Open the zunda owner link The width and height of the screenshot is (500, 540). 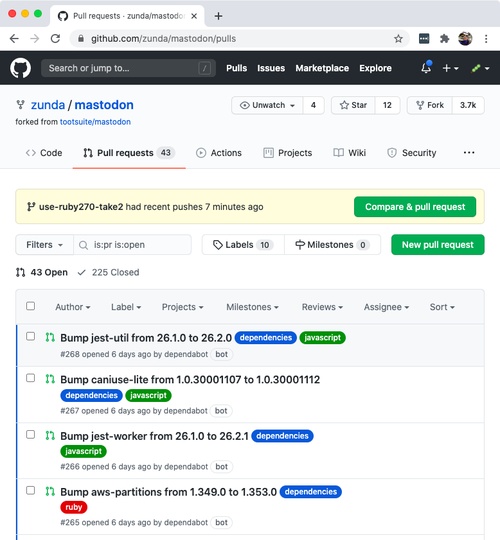pos(48,105)
